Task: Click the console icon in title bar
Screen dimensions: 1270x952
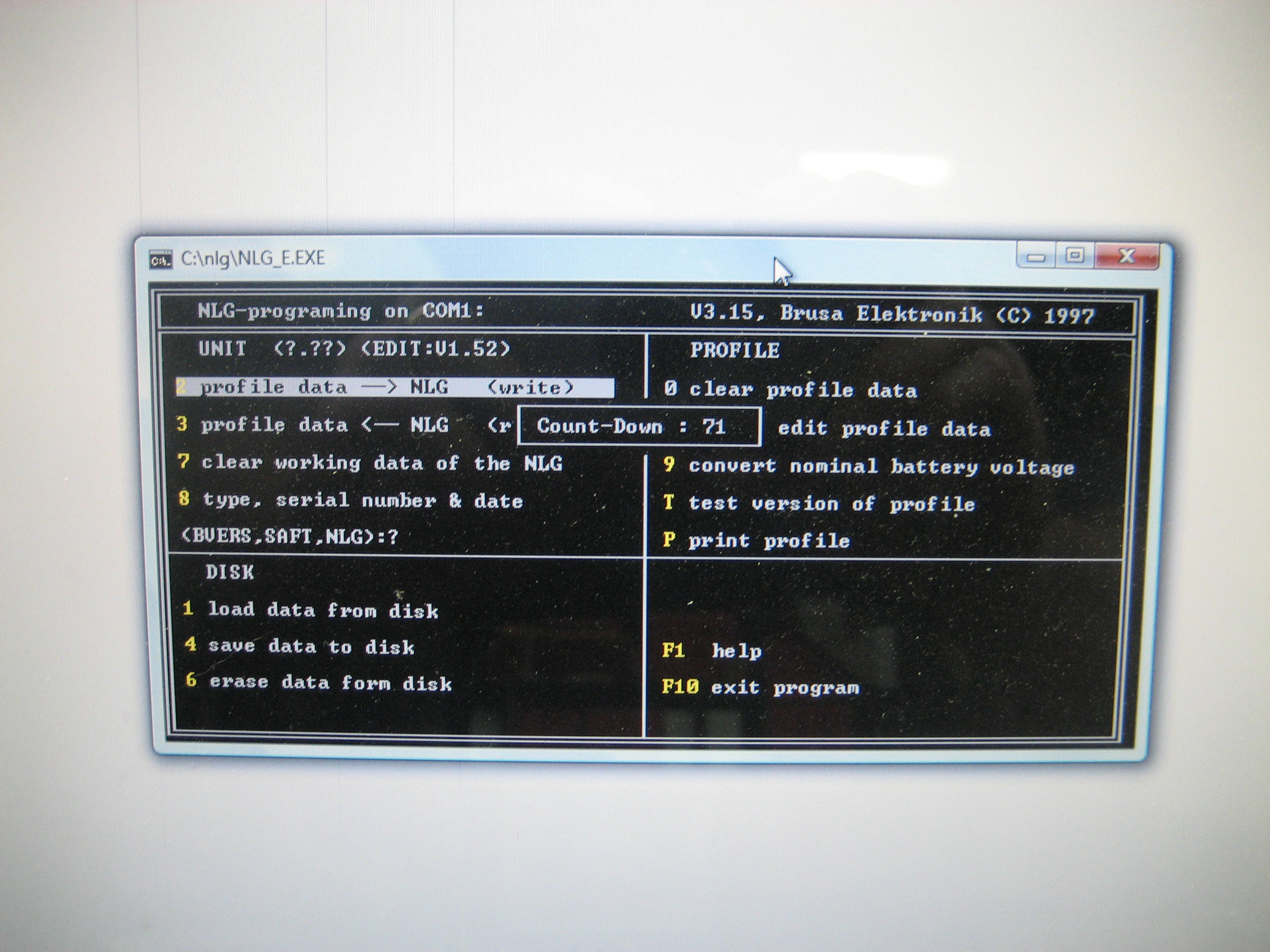Action: point(161,260)
